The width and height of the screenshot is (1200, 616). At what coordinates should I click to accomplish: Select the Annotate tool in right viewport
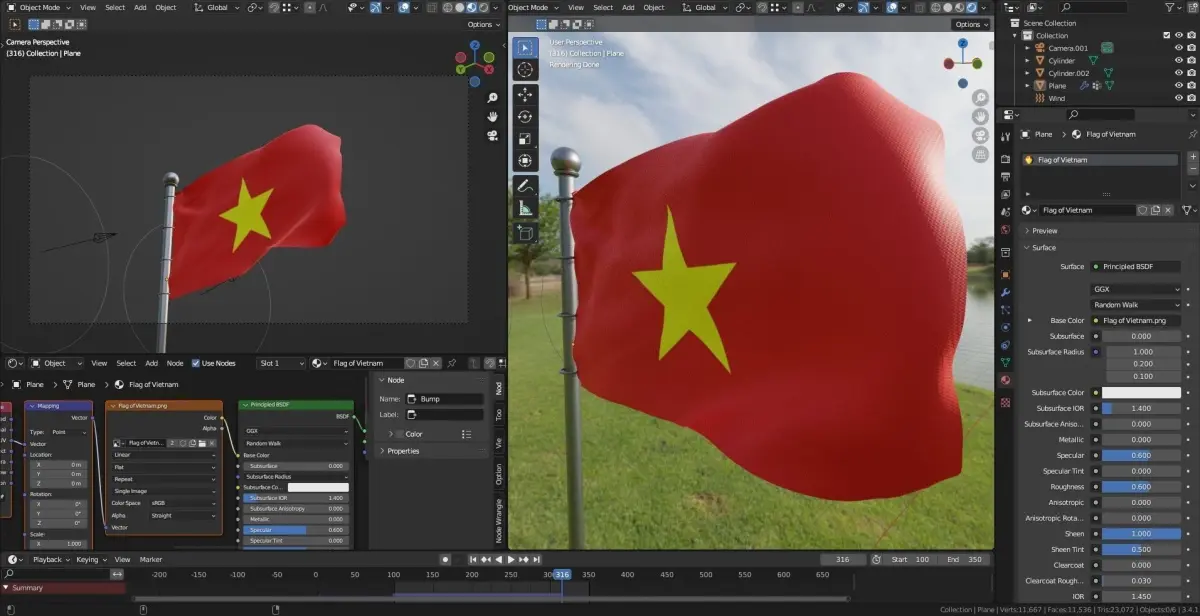[525, 186]
